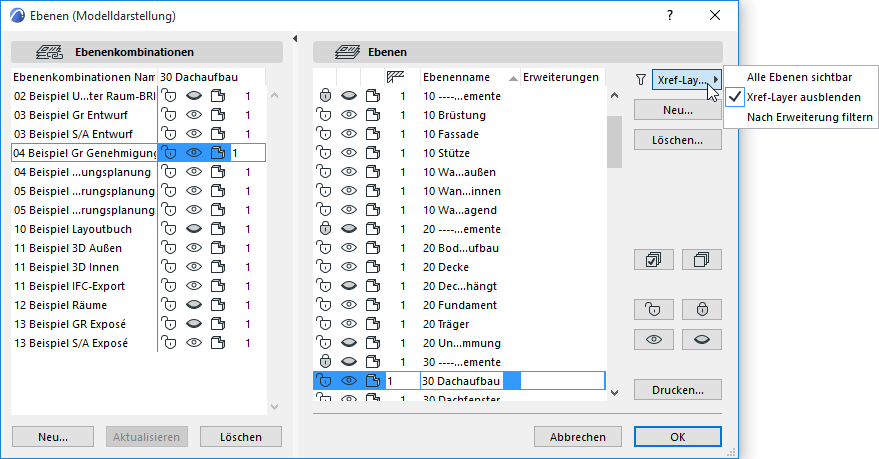Click the unlock layers button (open padlock)

(x=654, y=308)
